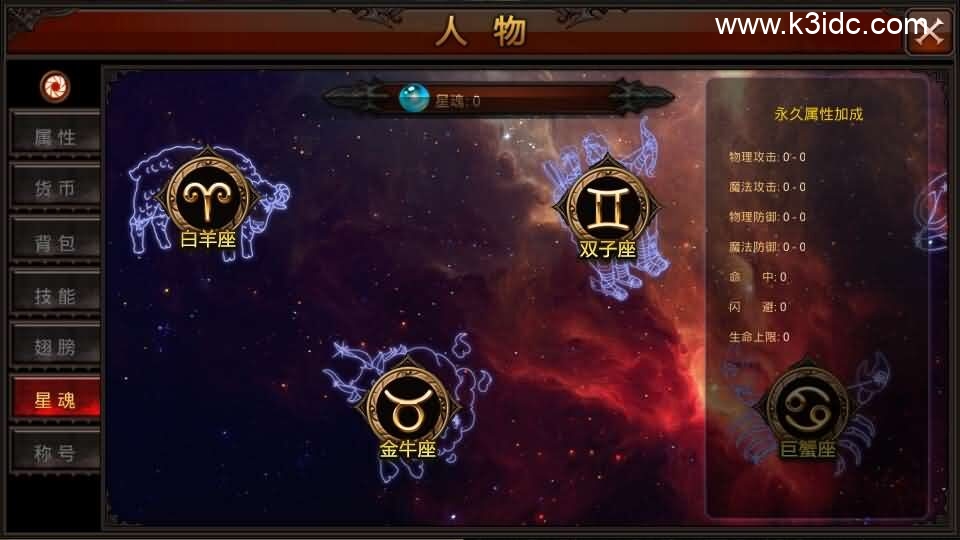This screenshot has width=960, height=540.
Task: Click the 永久属性加成 panel heading
Action: click(x=819, y=114)
